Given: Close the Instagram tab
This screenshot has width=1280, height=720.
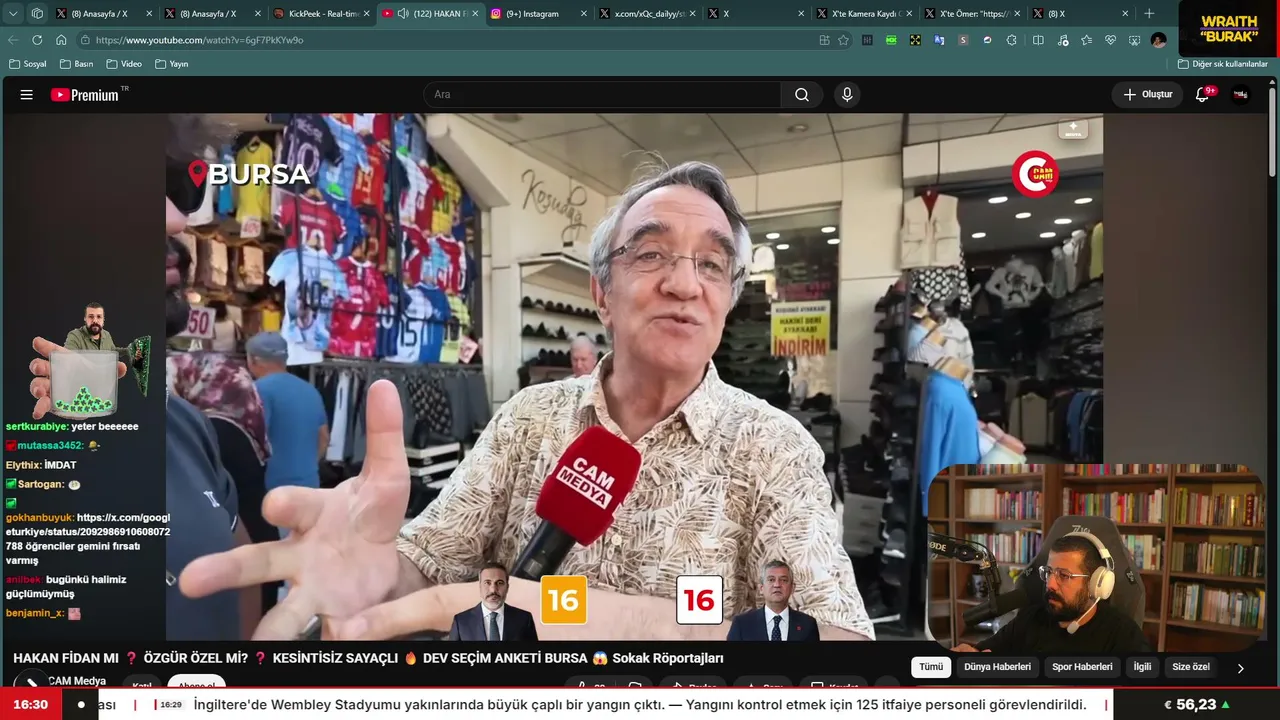Looking at the screenshot, I should pos(584,14).
